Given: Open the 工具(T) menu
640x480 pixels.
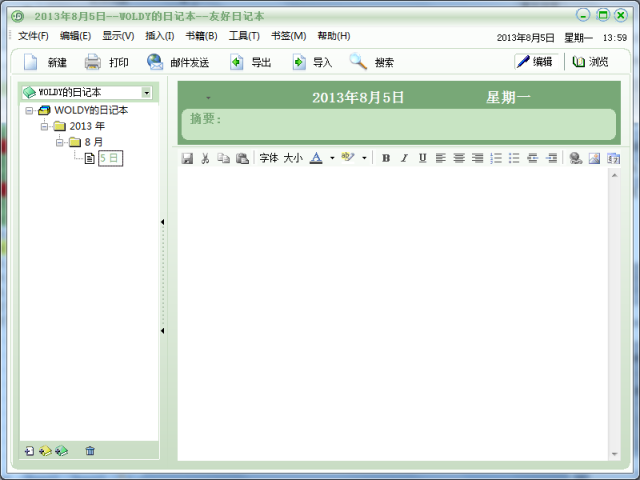Looking at the screenshot, I should [x=244, y=36].
